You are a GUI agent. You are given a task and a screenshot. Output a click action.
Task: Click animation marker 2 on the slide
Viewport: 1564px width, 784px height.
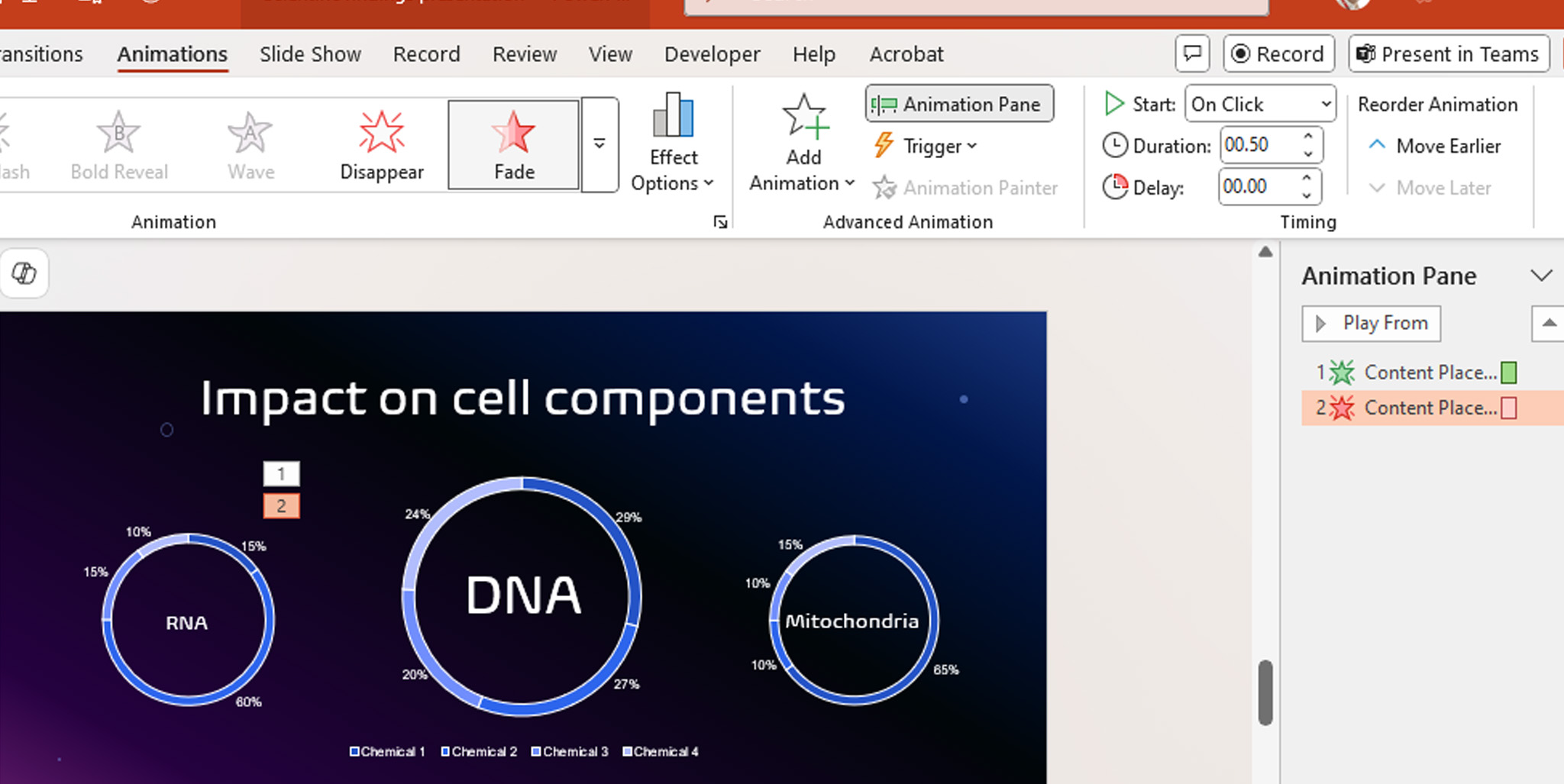coord(281,505)
